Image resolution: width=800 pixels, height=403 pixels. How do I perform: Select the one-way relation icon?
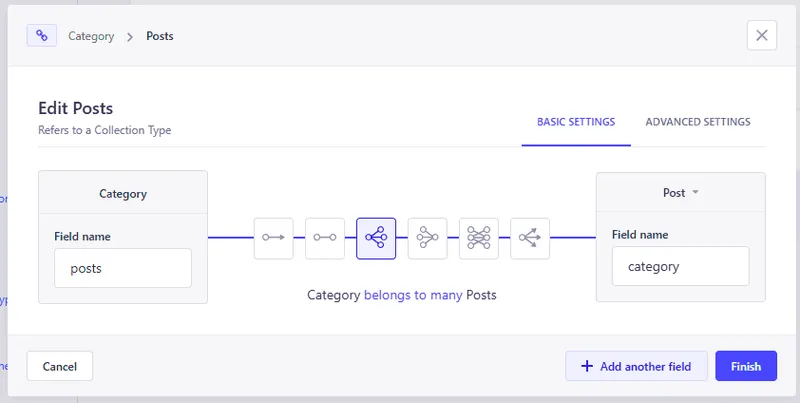click(273, 238)
